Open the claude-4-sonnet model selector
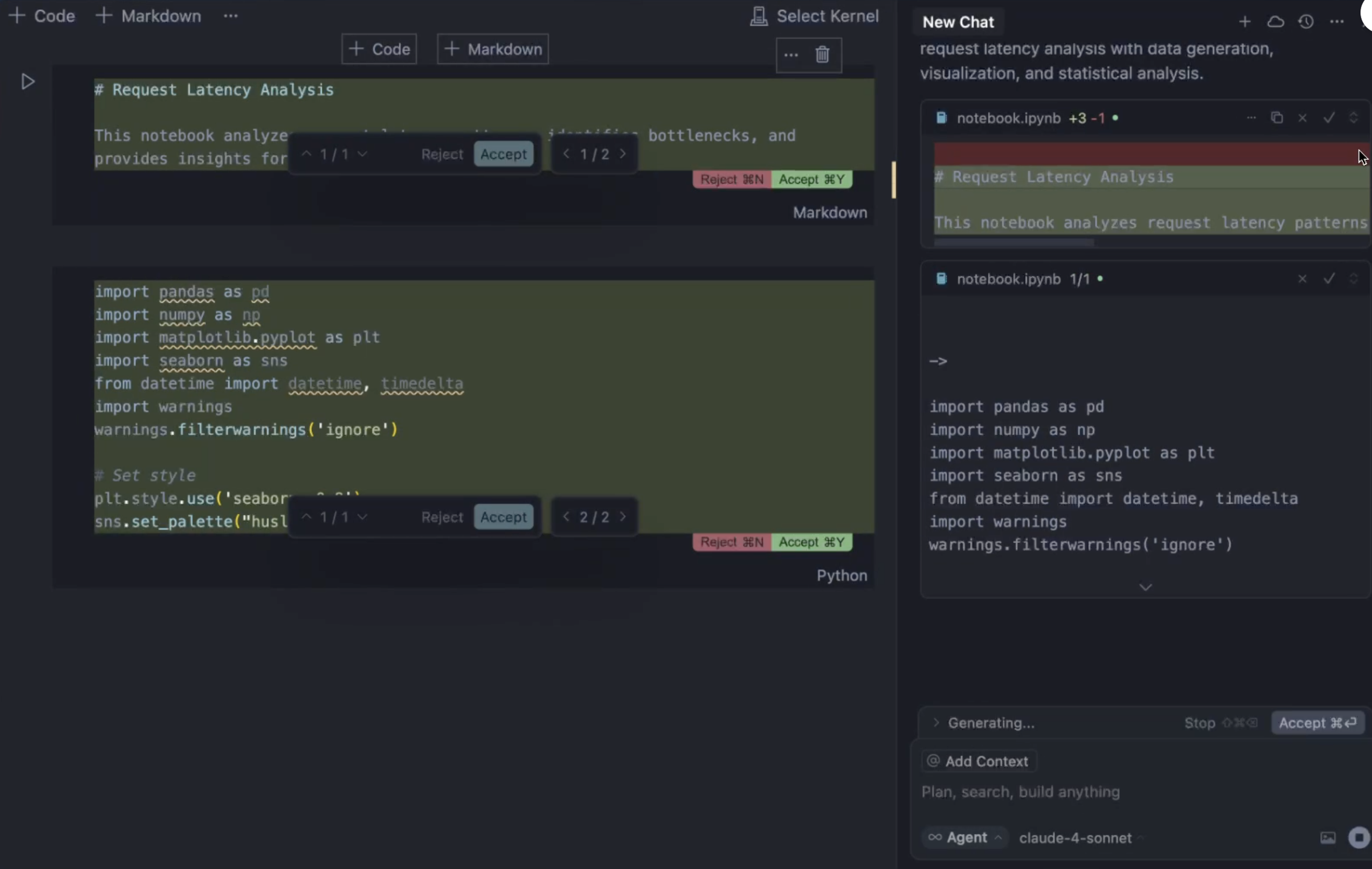Screen dimensions: 1372x869 click(x=1076, y=838)
